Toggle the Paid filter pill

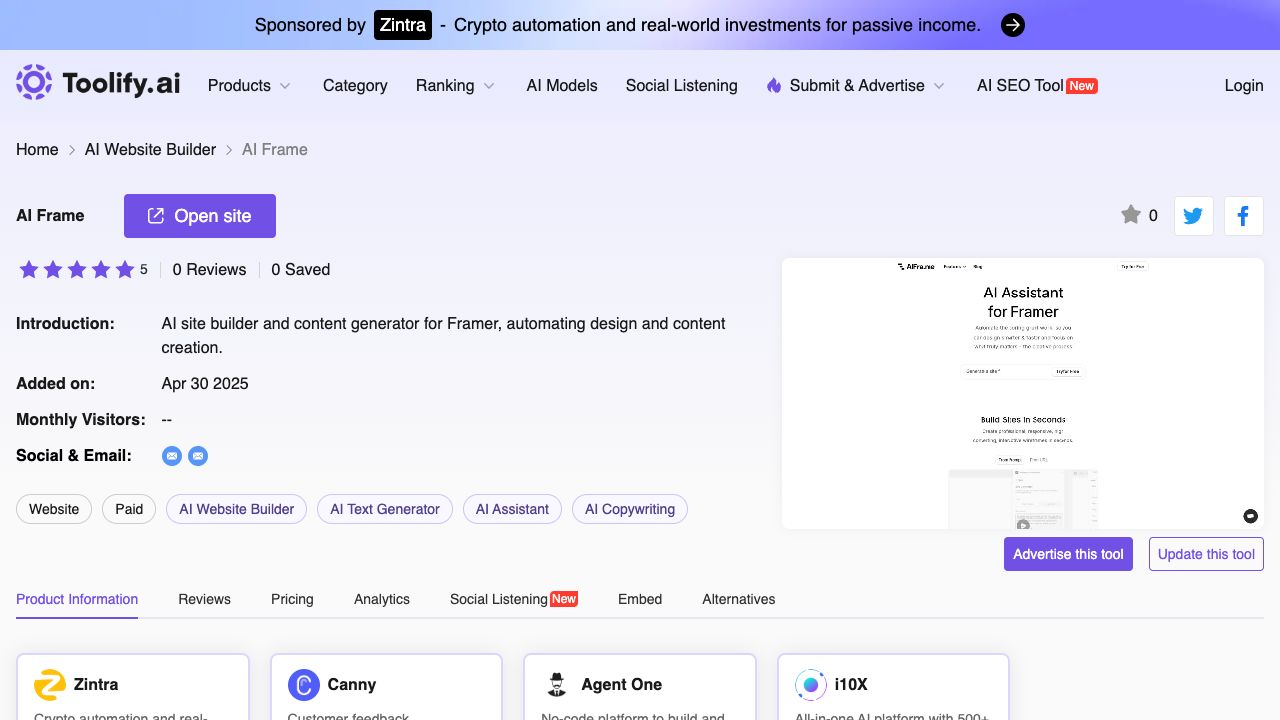click(x=128, y=509)
